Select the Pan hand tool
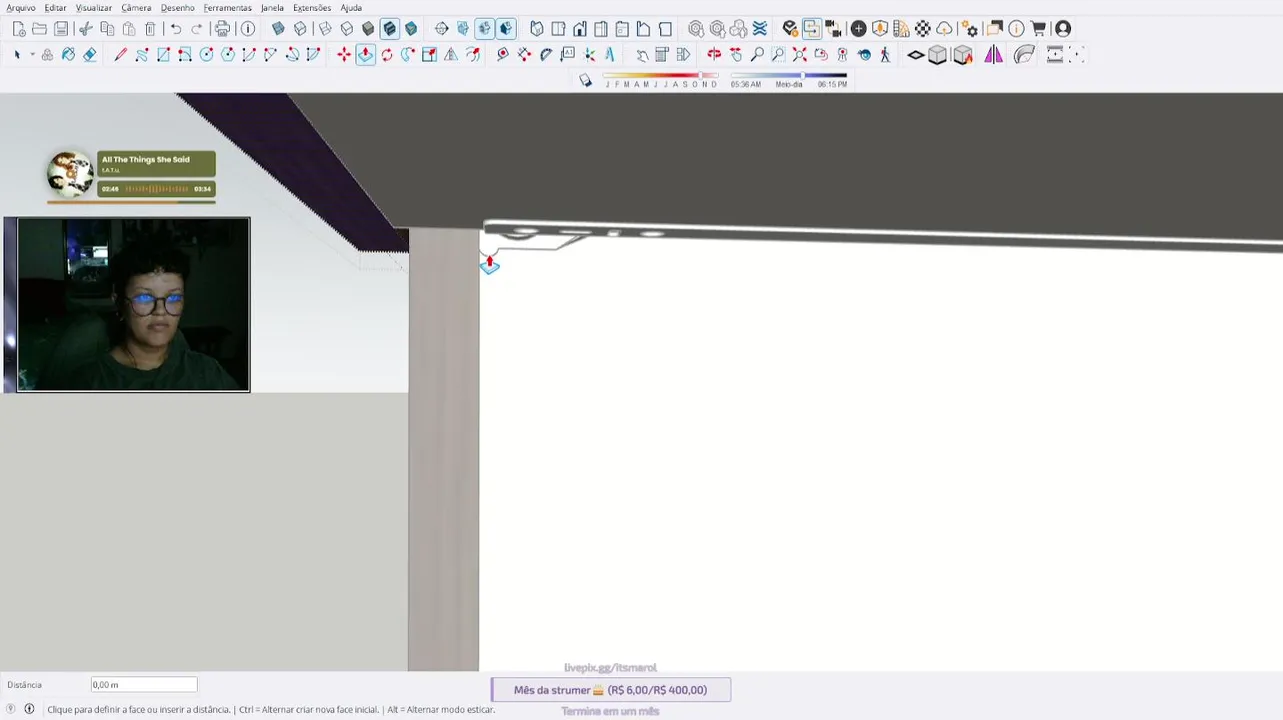This screenshot has width=1283, height=720. (736, 55)
